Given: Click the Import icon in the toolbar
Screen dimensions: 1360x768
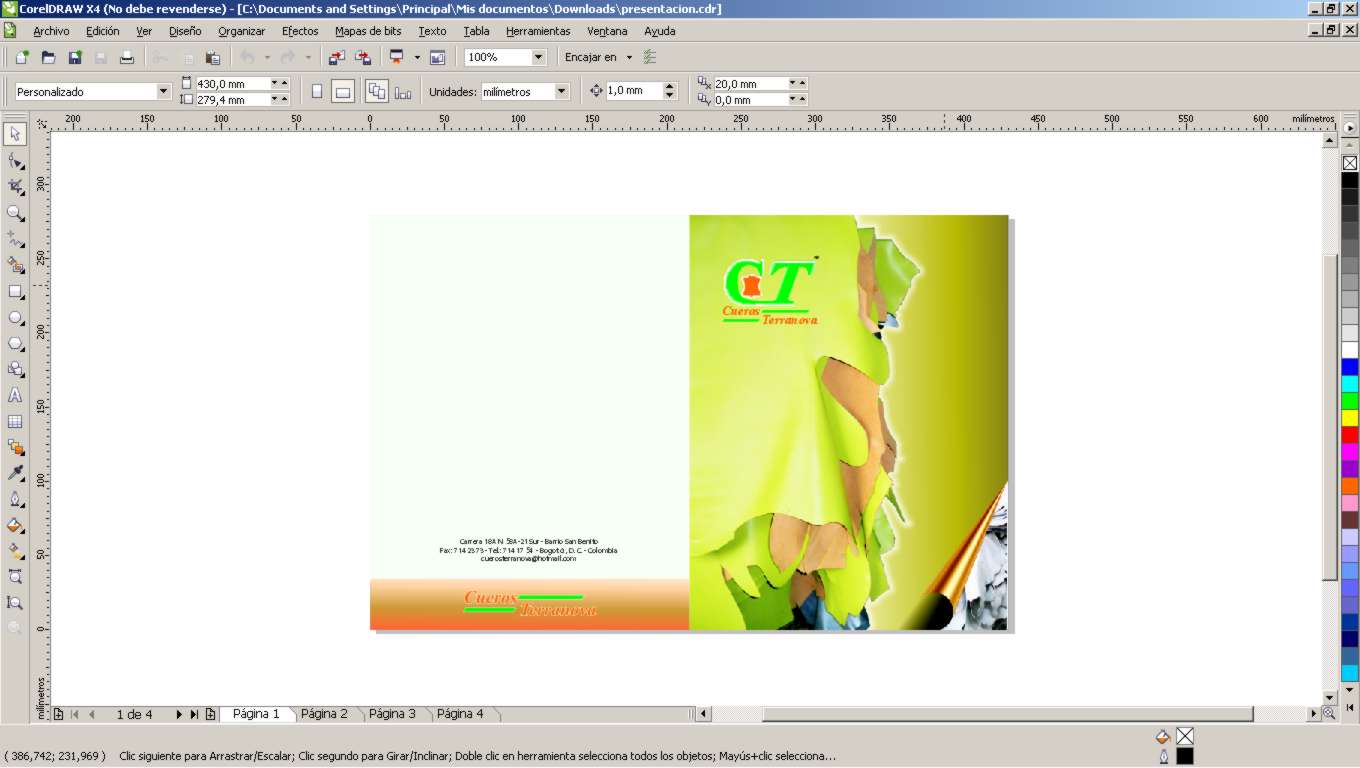Looking at the screenshot, I should pyautogui.click(x=336, y=58).
